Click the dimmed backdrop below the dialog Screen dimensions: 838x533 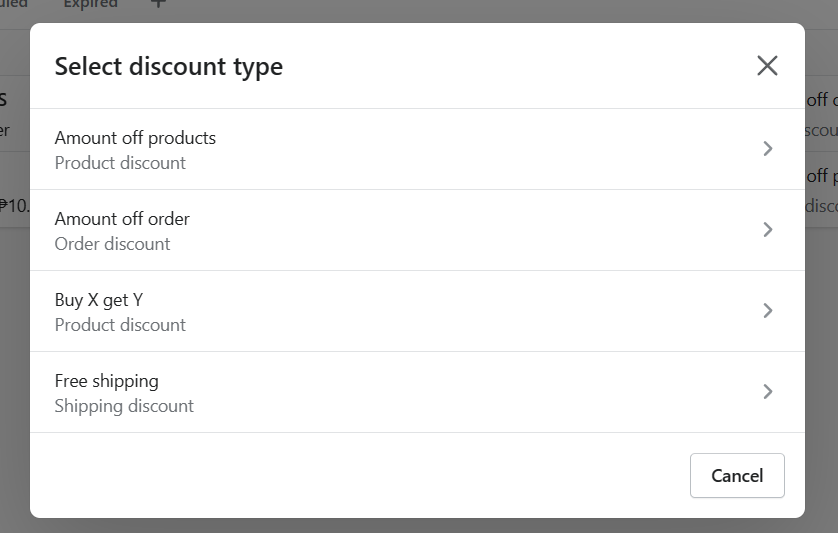coord(417,526)
